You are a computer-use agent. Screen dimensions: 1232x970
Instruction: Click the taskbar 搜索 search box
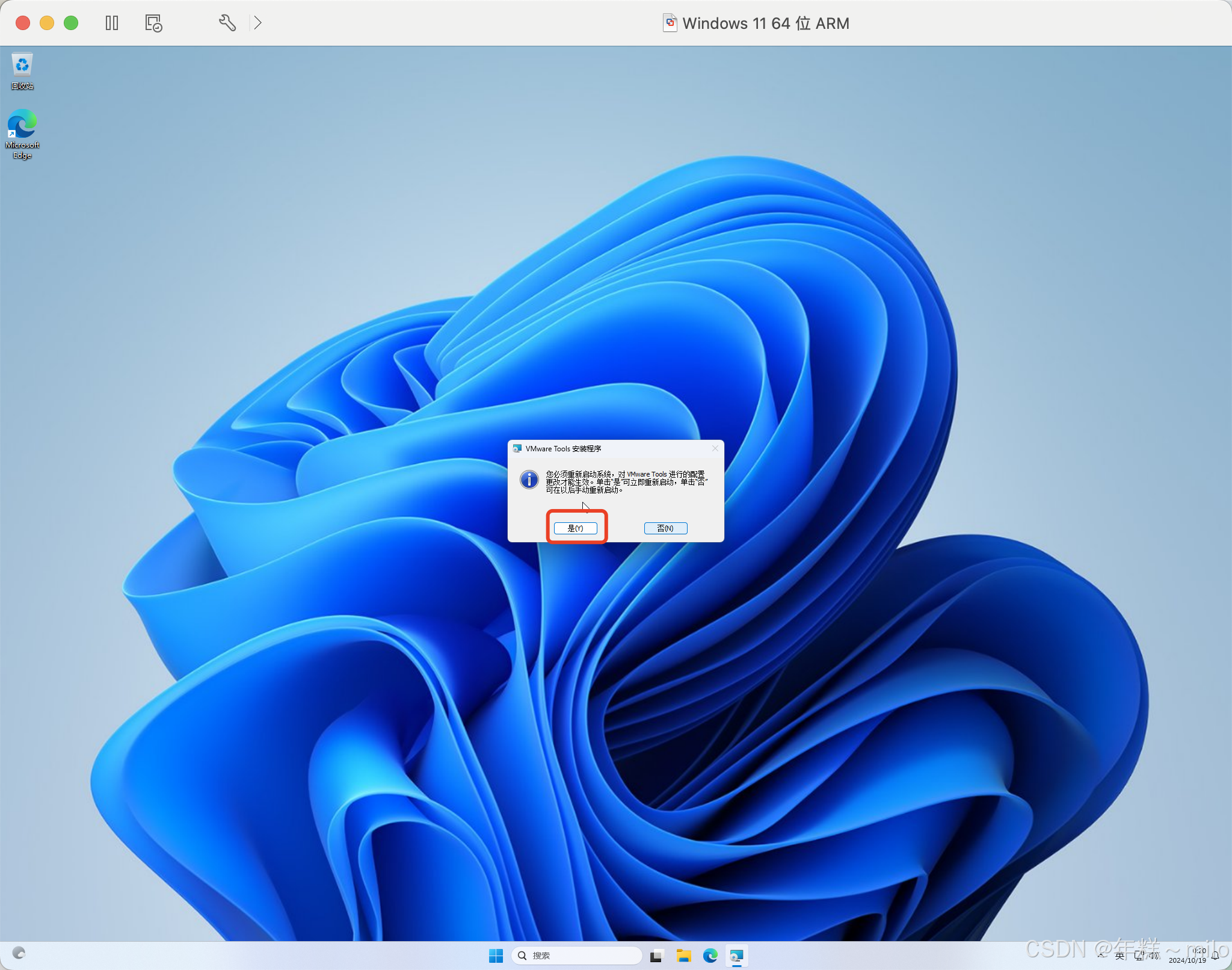tap(576, 956)
